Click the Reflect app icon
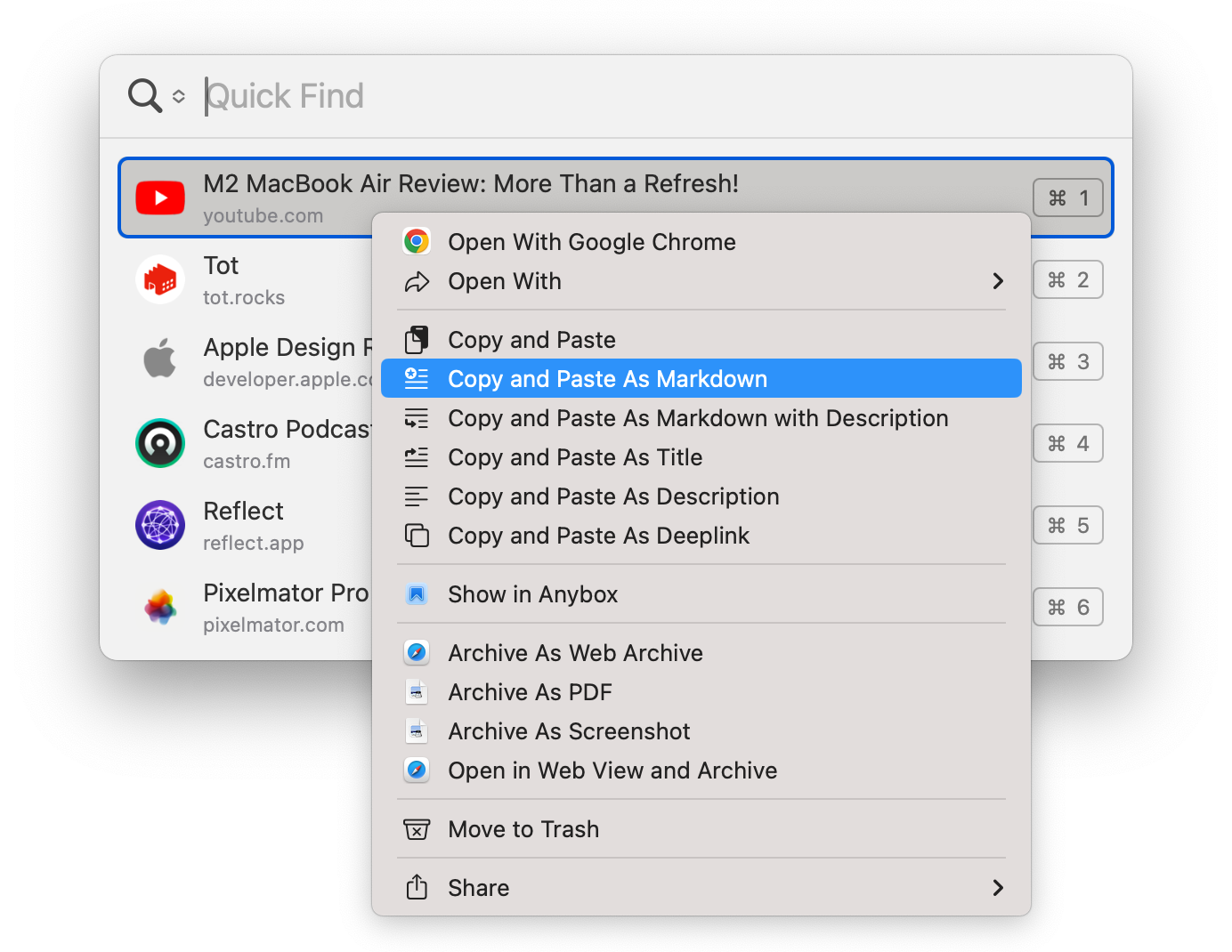Screen dimensions: 1232x952 pyautogui.click(x=160, y=525)
